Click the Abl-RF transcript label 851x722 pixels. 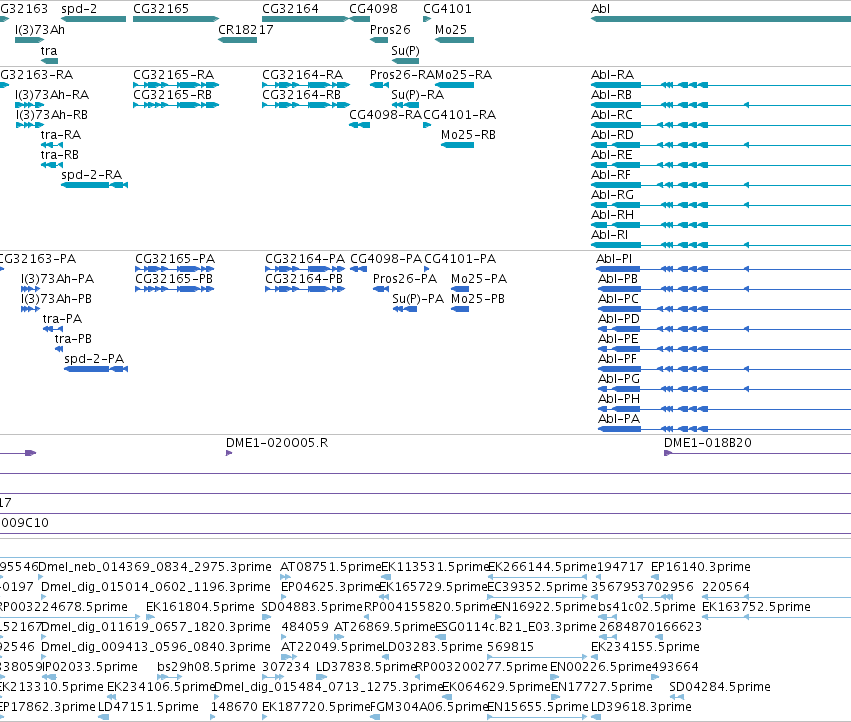pos(611,175)
